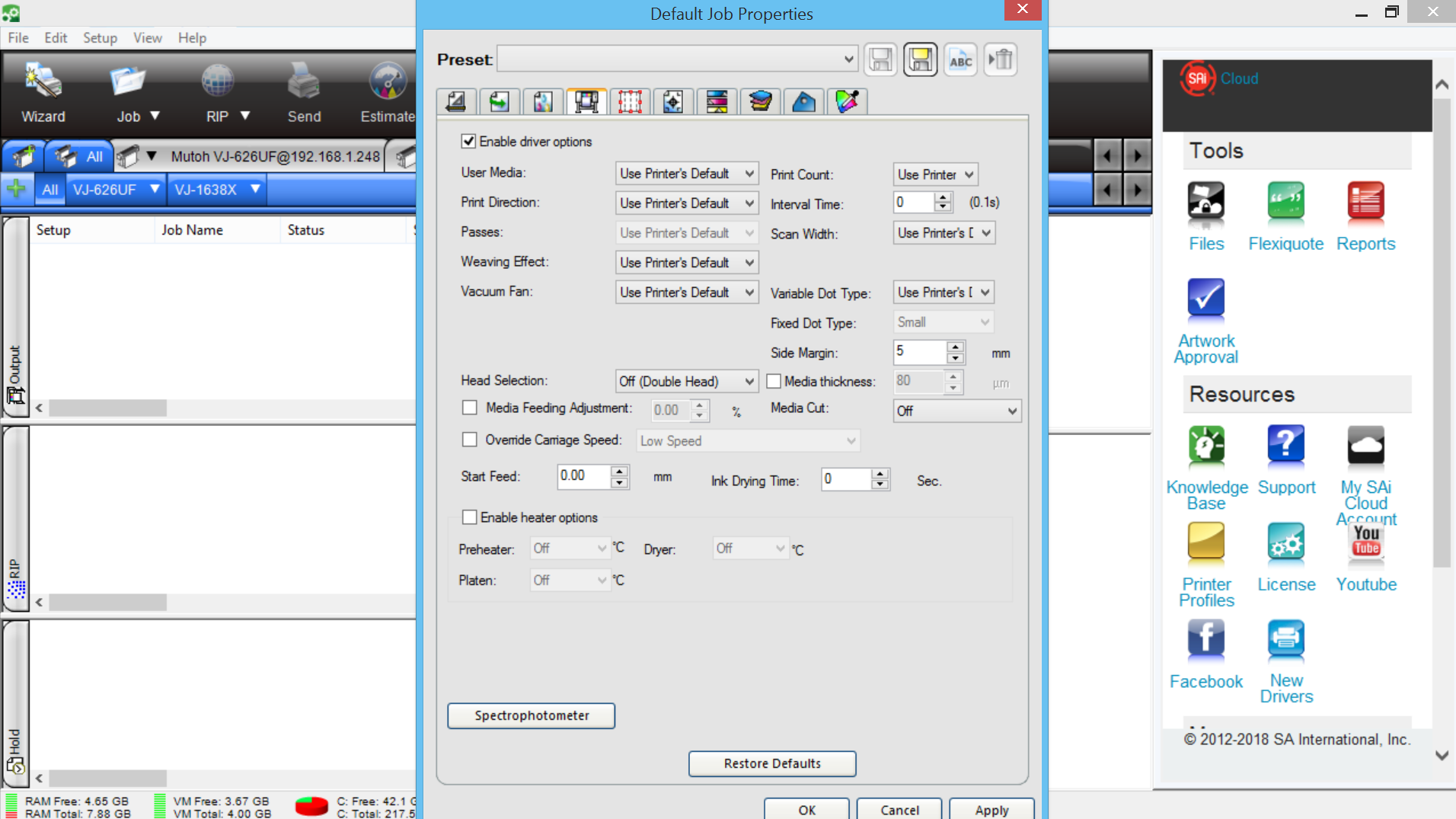Open the Edit menu
1456x819 pixels.
click(x=56, y=37)
